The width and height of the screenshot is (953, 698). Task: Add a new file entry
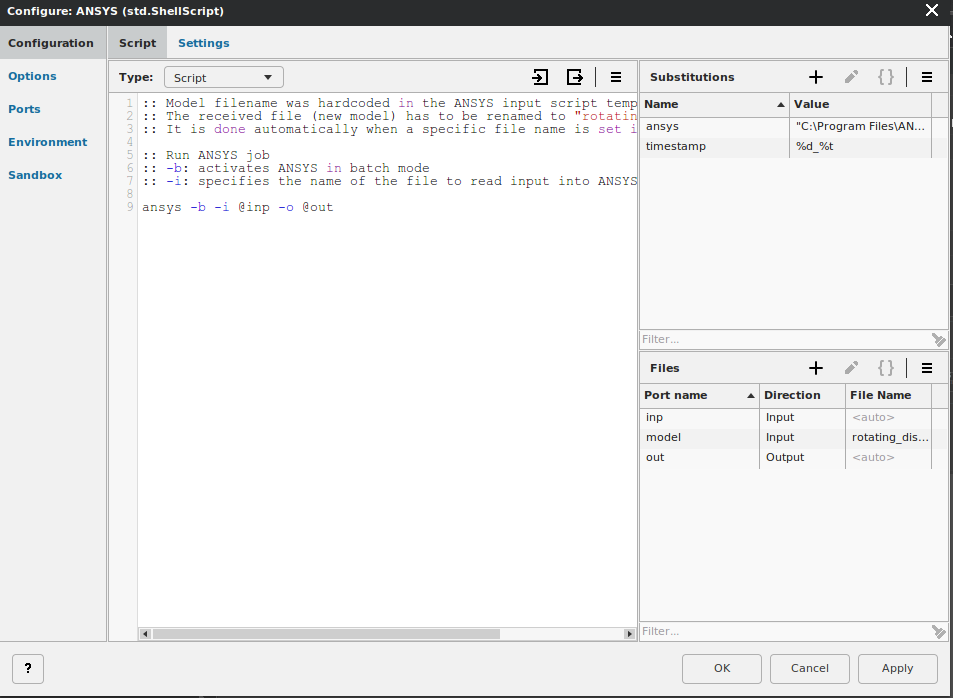[x=816, y=368]
